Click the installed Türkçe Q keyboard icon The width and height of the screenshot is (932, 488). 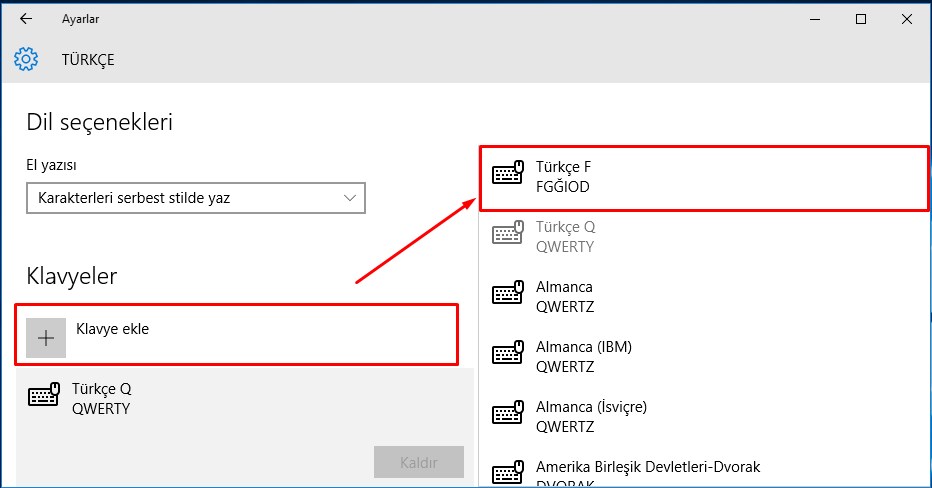[44, 397]
